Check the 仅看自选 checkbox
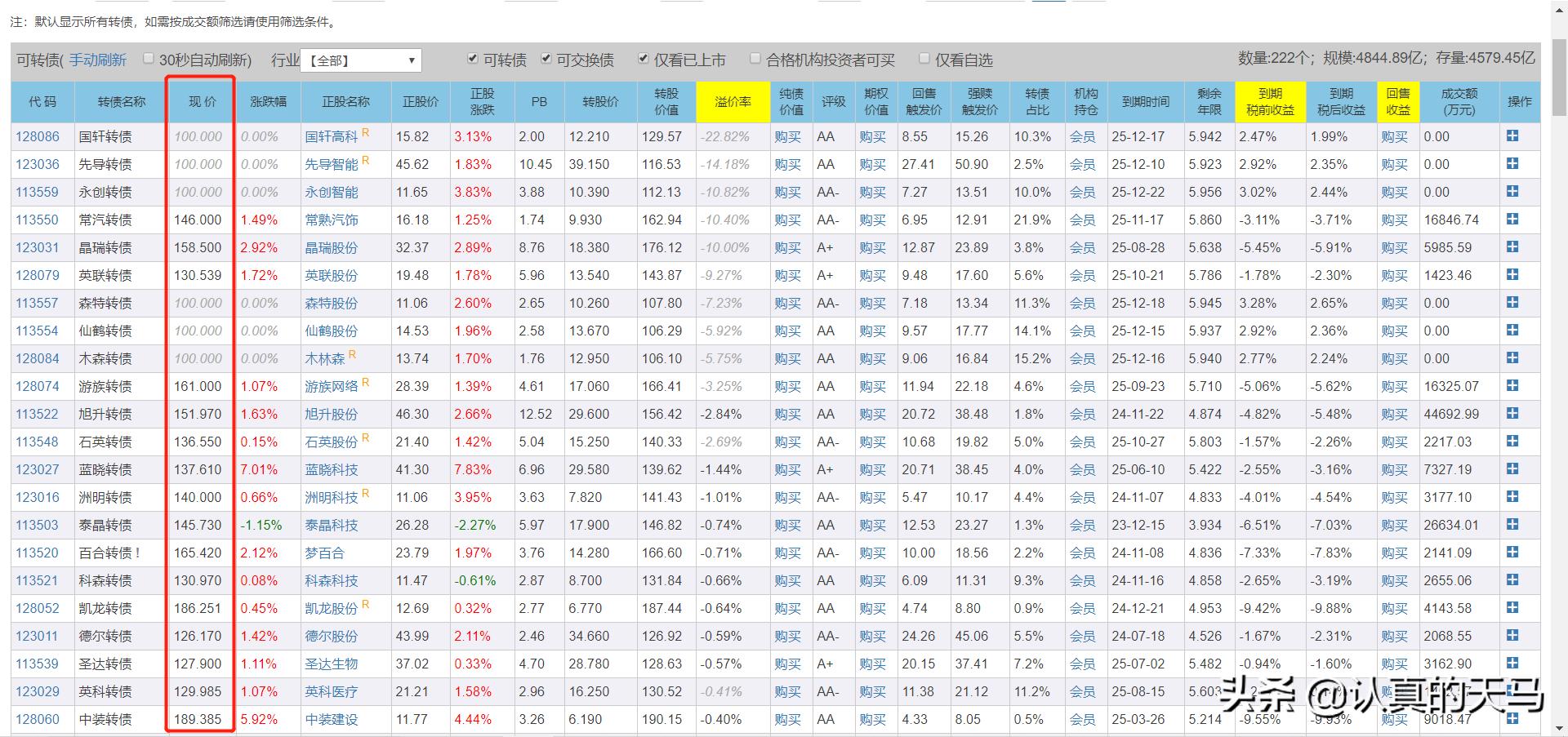Image resolution: width=1568 pixels, height=737 pixels. 924,58
